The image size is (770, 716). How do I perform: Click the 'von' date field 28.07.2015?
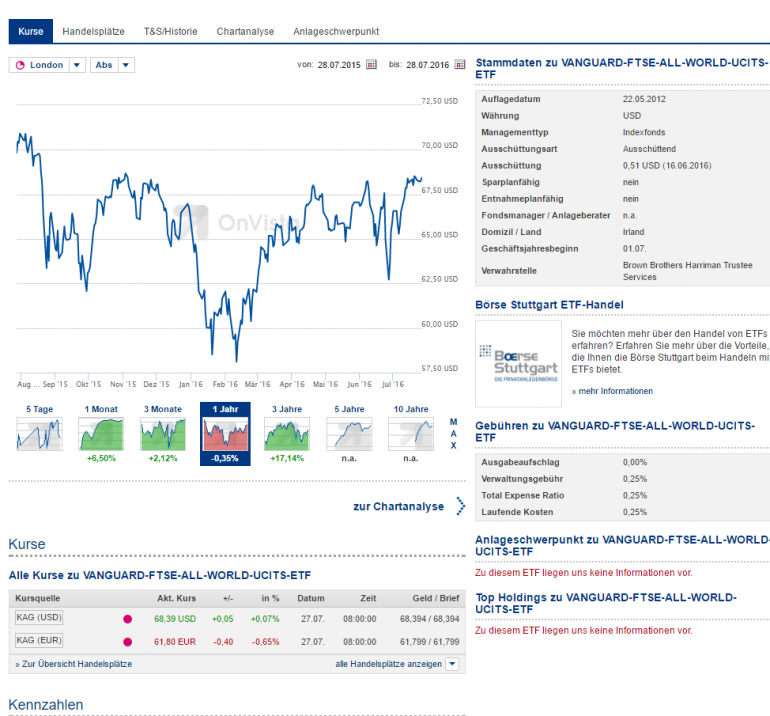pyautogui.click(x=339, y=65)
